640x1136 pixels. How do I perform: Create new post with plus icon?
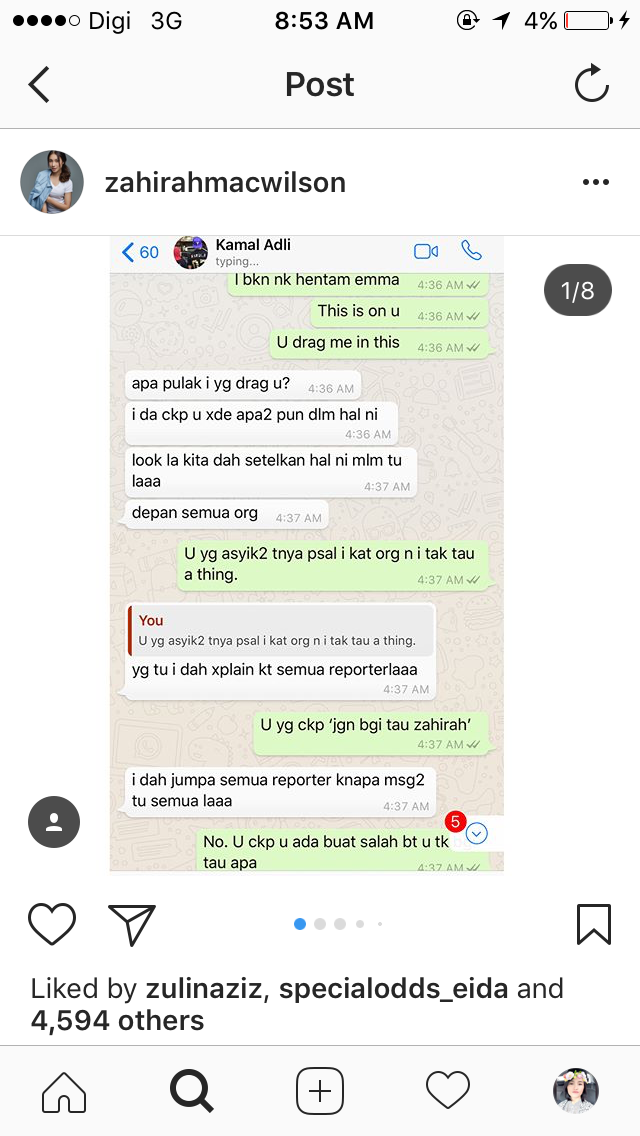click(x=320, y=1091)
